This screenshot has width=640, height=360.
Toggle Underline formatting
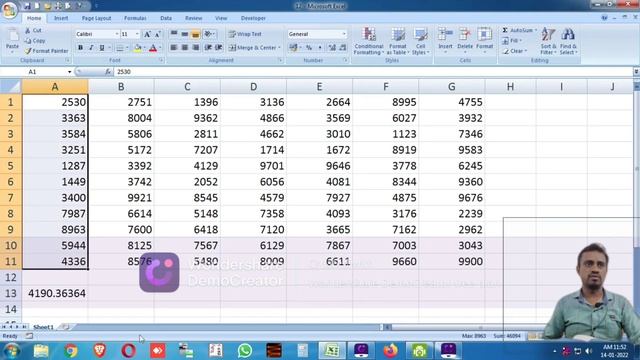pos(102,48)
